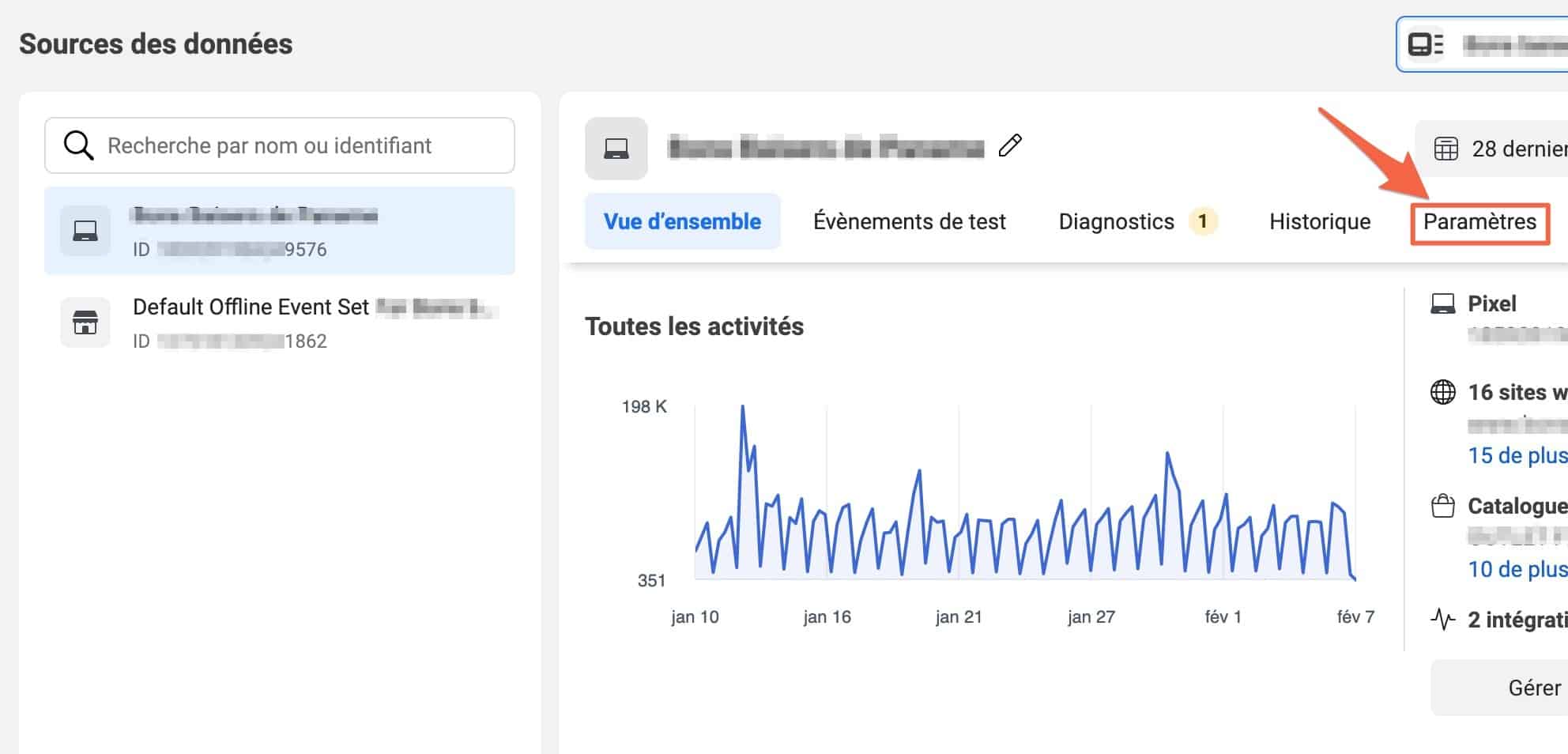The height and width of the screenshot is (754, 1568).
Task: Click the 198 K axis label
Action: (644, 406)
